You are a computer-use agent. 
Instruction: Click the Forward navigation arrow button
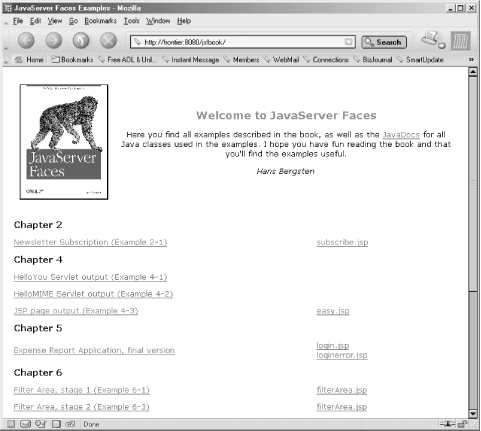click(x=54, y=41)
